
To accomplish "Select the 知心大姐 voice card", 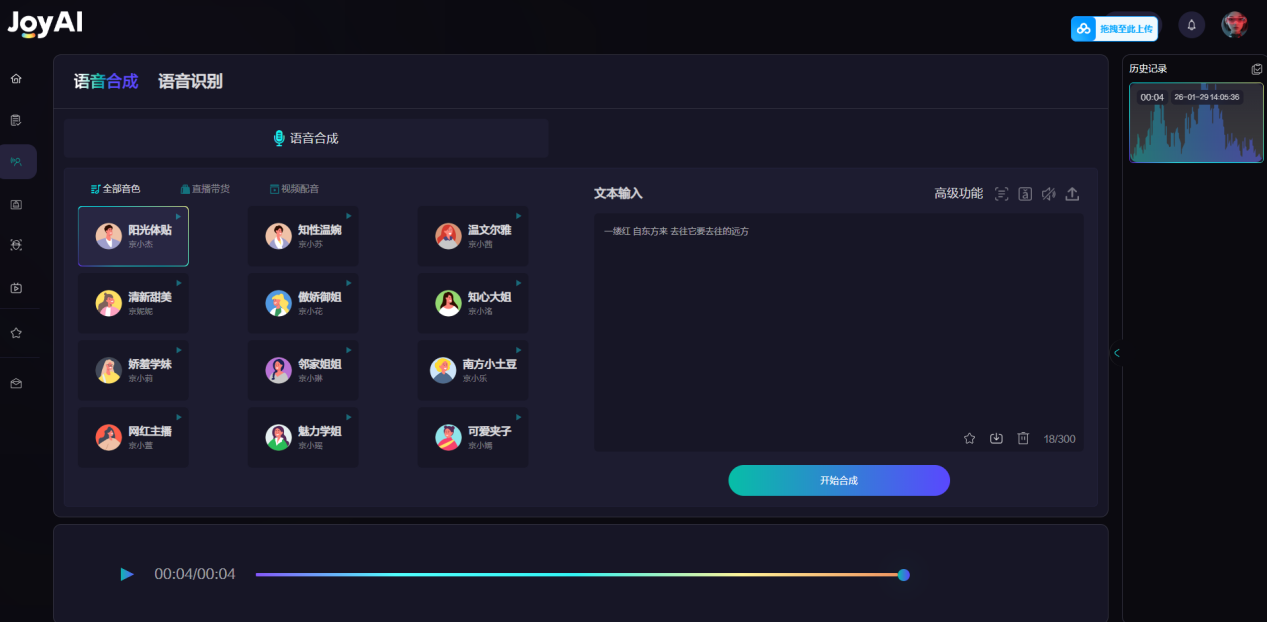I will [473, 303].
